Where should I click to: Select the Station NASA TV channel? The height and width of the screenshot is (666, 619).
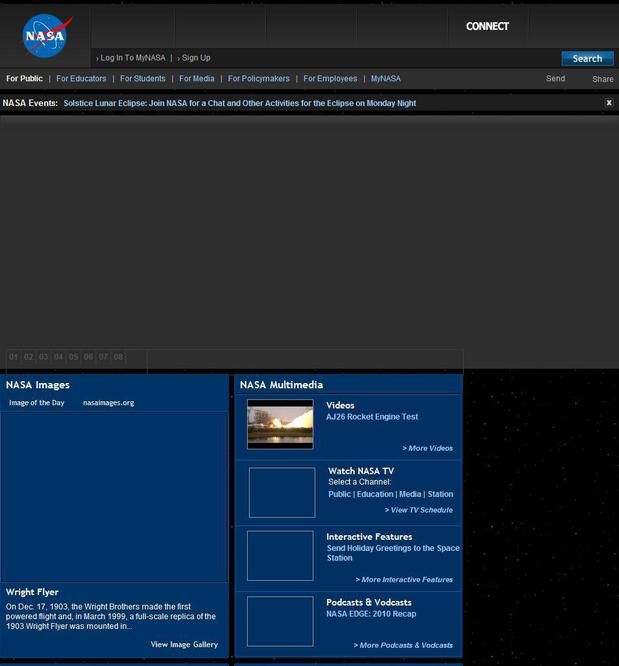point(440,494)
